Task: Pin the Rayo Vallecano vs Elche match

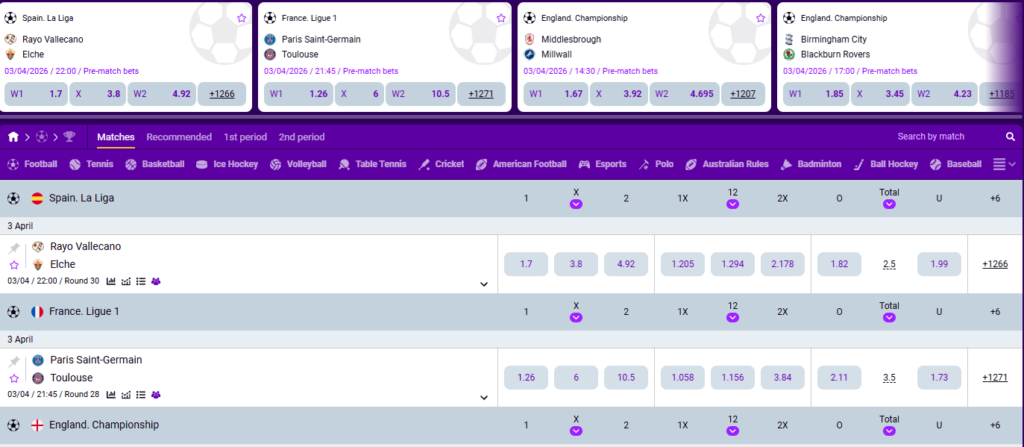Action: tap(14, 248)
